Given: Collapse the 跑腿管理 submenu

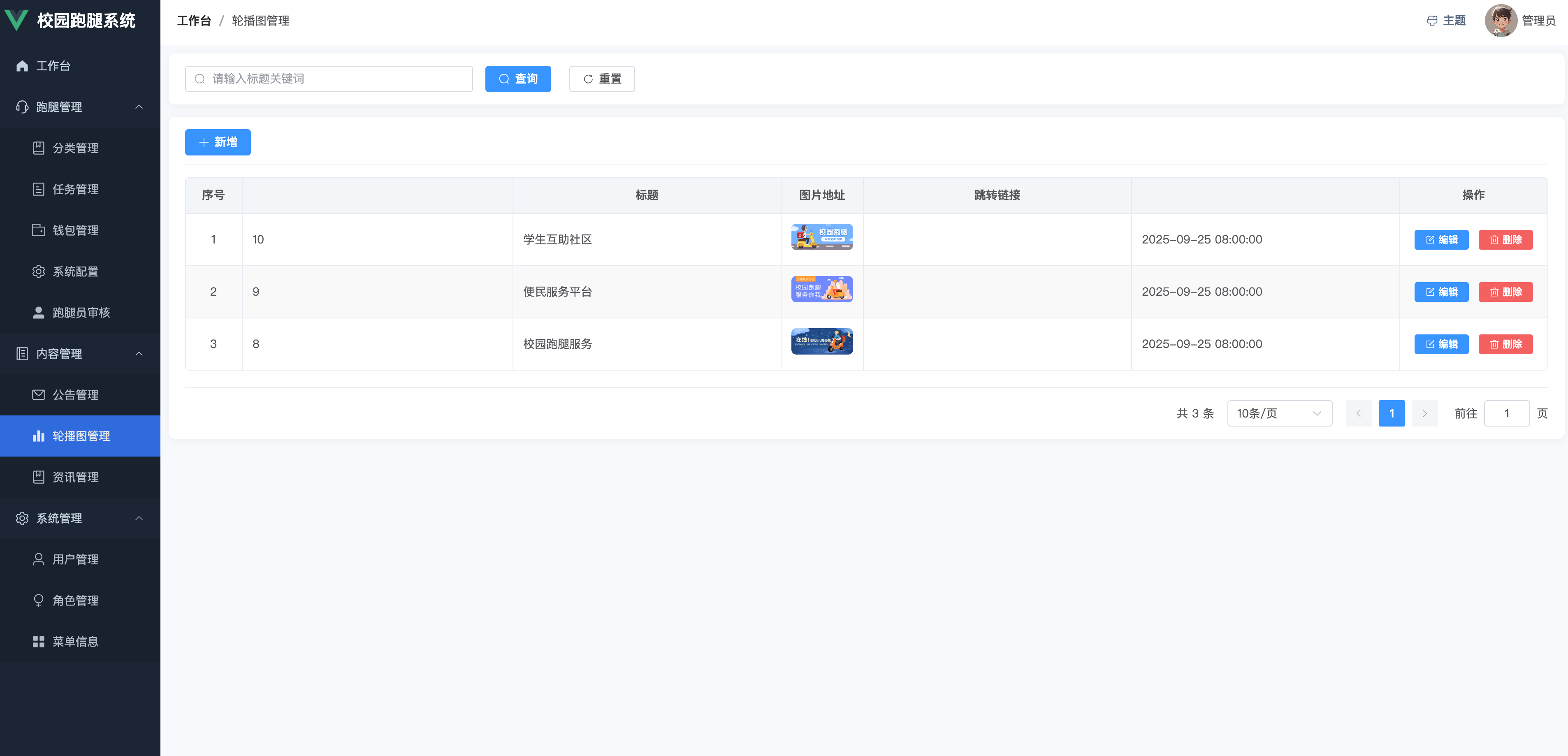Looking at the screenshot, I should coord(139,107).
